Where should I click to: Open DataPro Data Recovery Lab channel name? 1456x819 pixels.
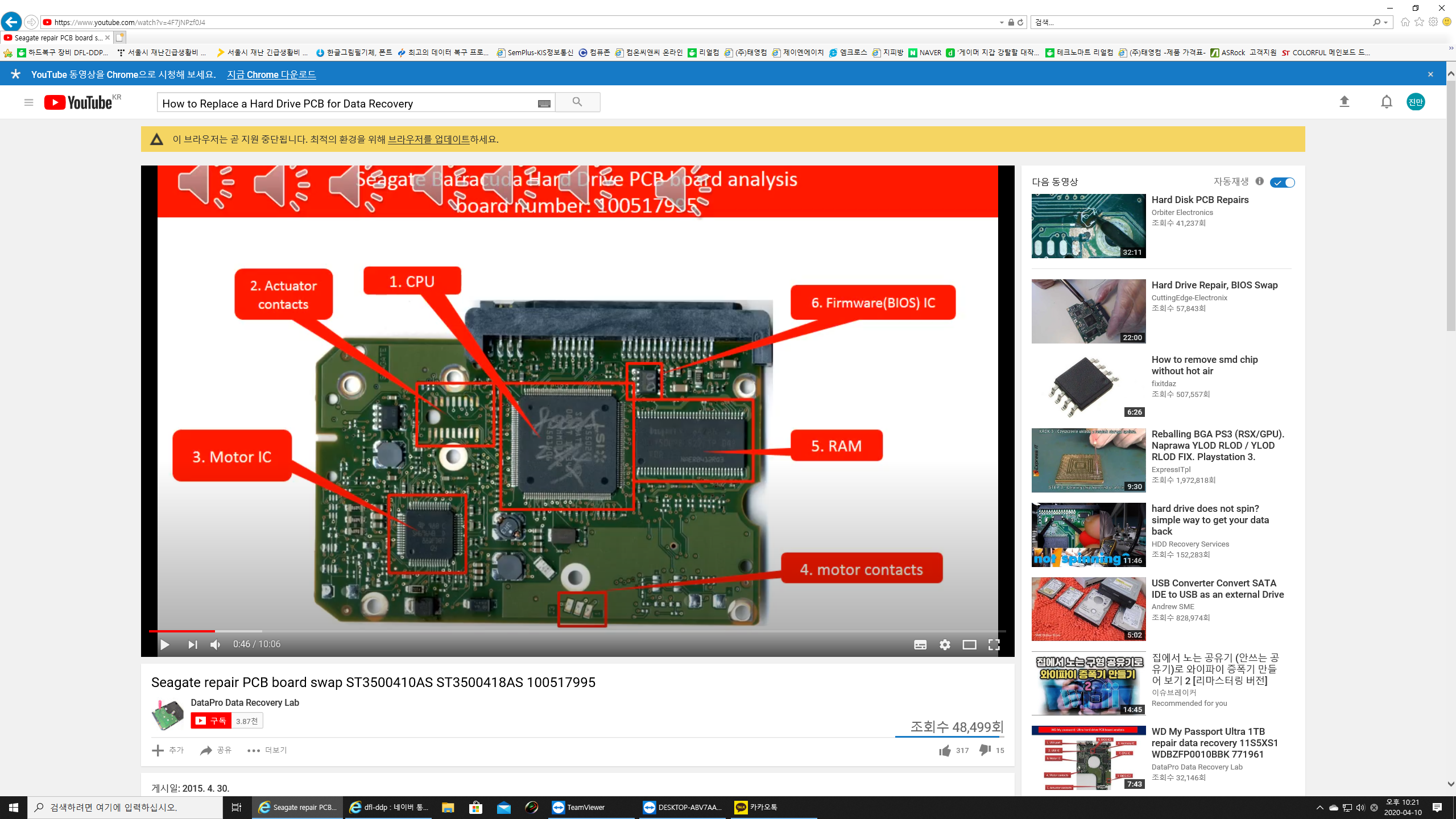pos(245,702)
